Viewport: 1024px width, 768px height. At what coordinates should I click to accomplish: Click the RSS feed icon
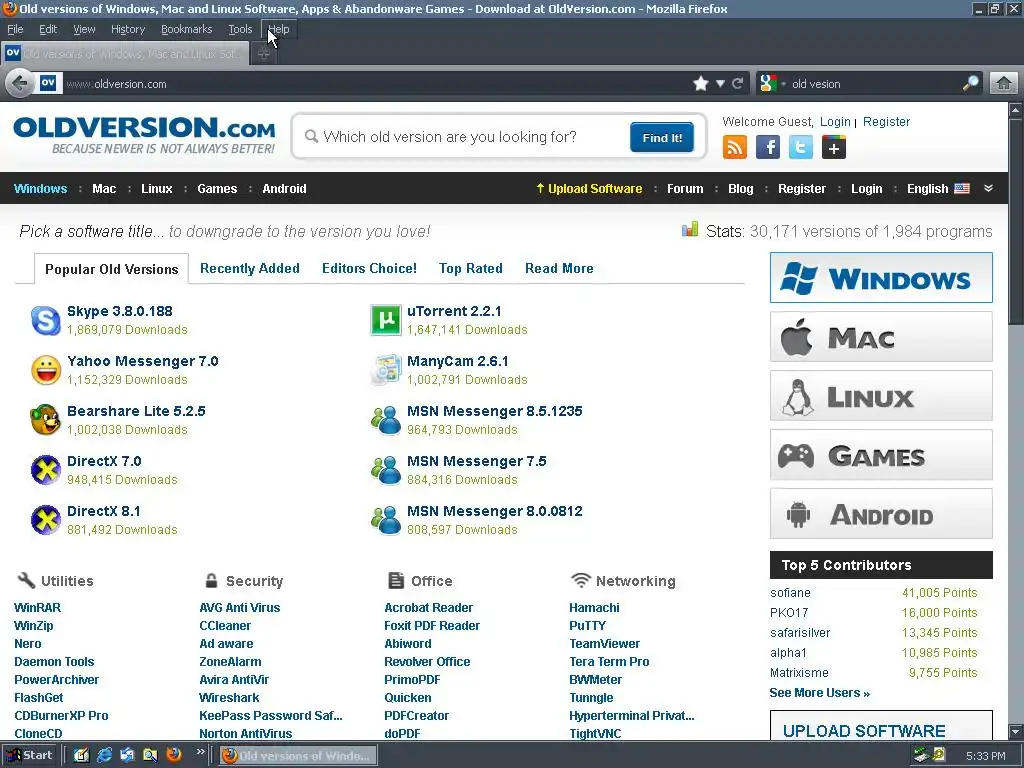(x=735, y=147)
